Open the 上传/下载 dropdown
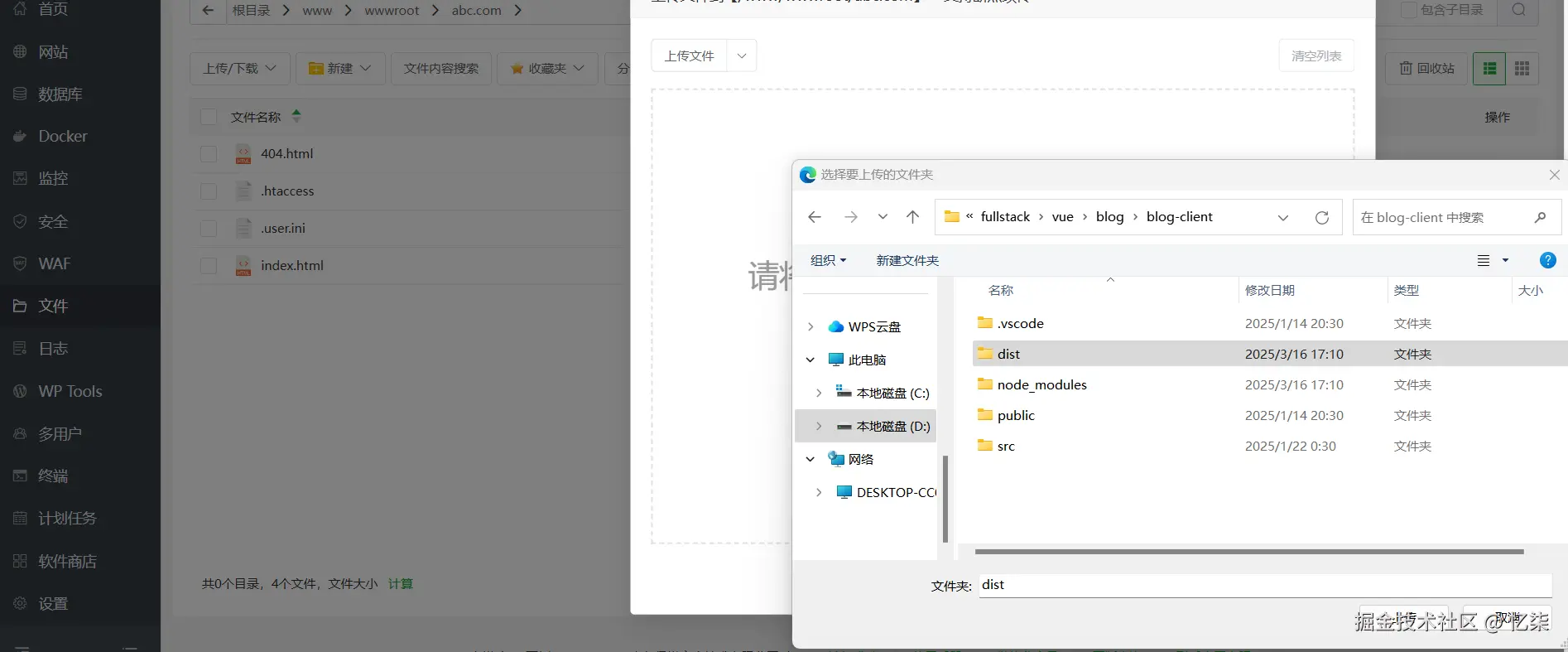The width and height of the screenshot is (1568, 652). coord(240,69)
